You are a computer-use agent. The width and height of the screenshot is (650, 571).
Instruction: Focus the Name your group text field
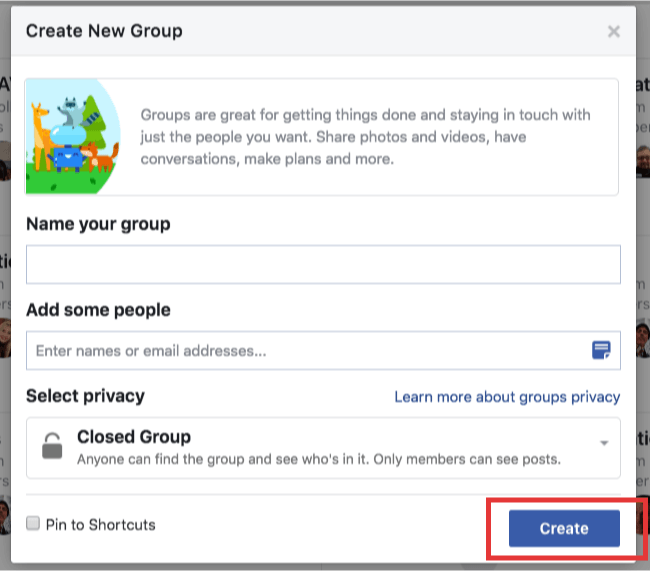tap(323, 265)
